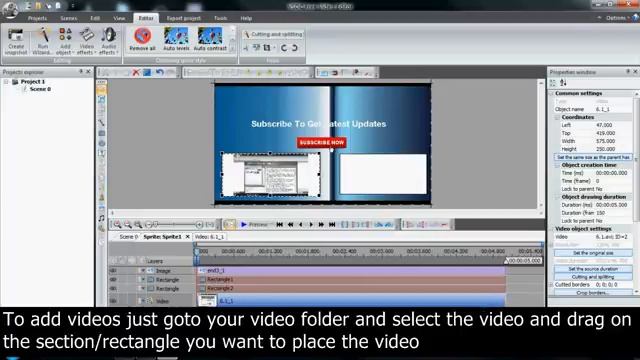This screenshot has height=360, width=640.
Task: Rotate counter-clockwise using the ribbon icon
Action: (284, 48)
